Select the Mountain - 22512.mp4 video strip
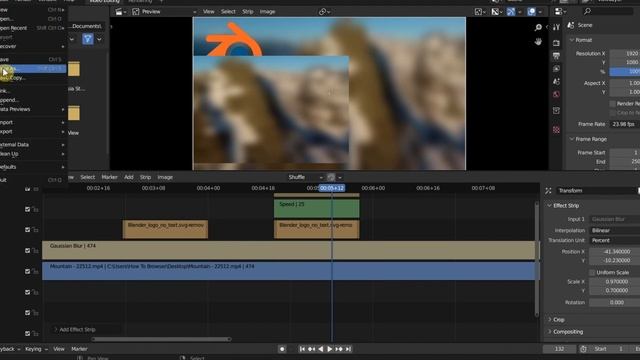This screenshot has height=360, width=640. pos(291,271)
